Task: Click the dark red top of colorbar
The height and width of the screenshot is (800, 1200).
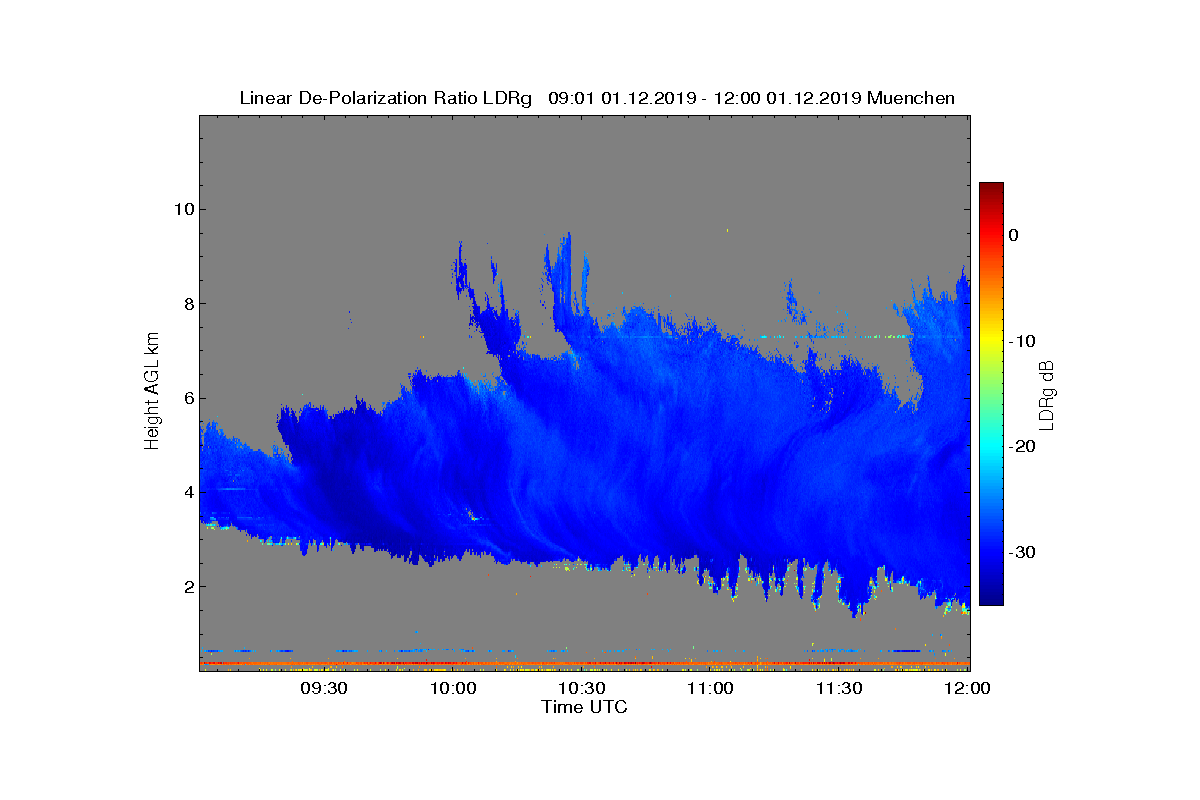Action: tap(991, 190)
